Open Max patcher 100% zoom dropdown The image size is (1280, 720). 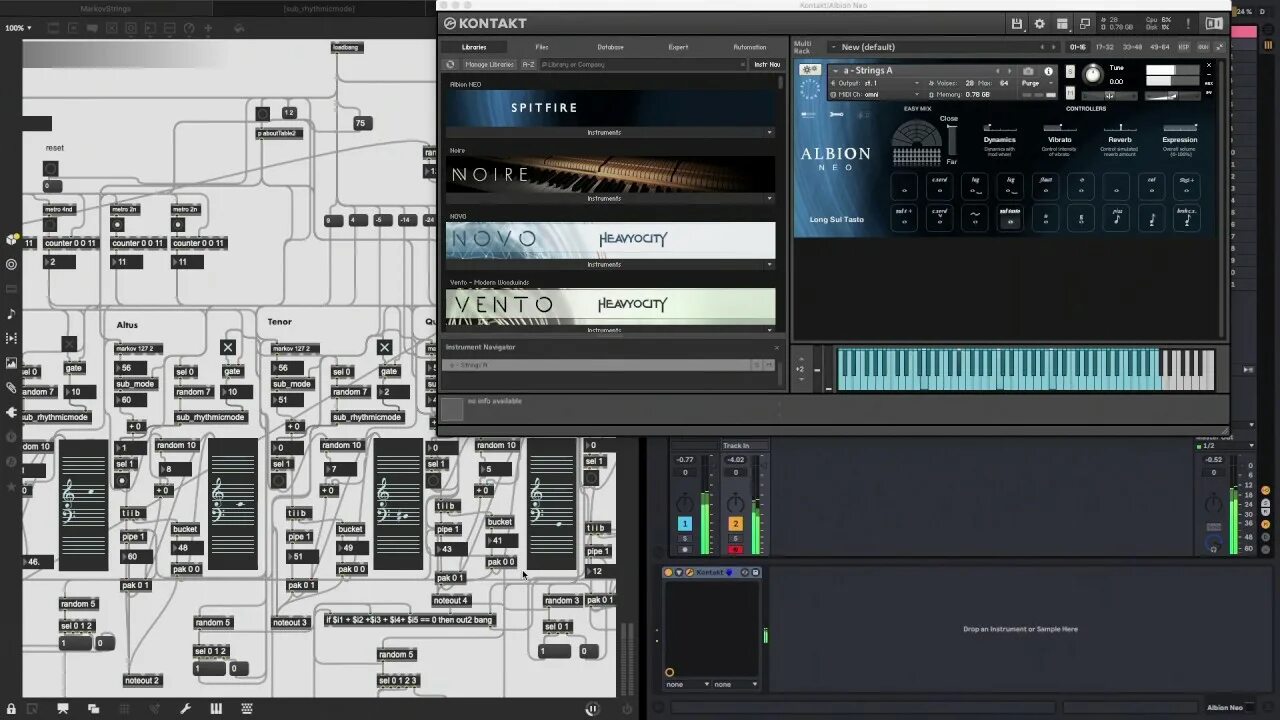[16, 28]
